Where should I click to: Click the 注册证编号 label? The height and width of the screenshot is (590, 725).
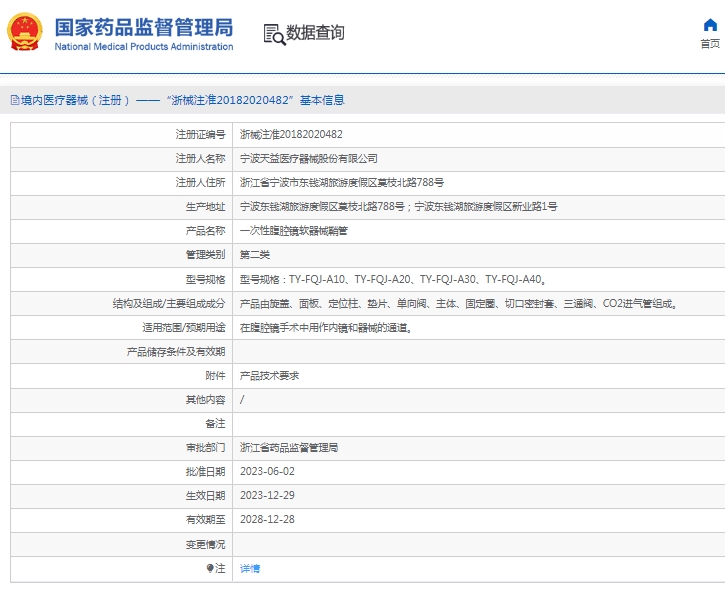pyautogui.click(x=201, y=135)
